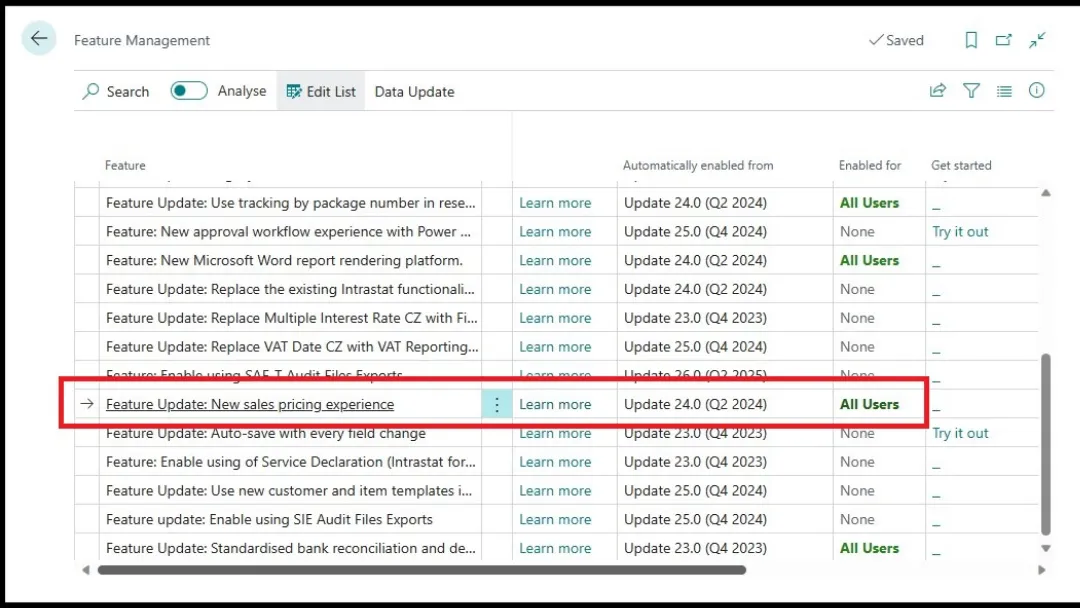The image size is (1080, 608).
Task: Click Learn more for new approval workflow row
Action: pos(555,232)
